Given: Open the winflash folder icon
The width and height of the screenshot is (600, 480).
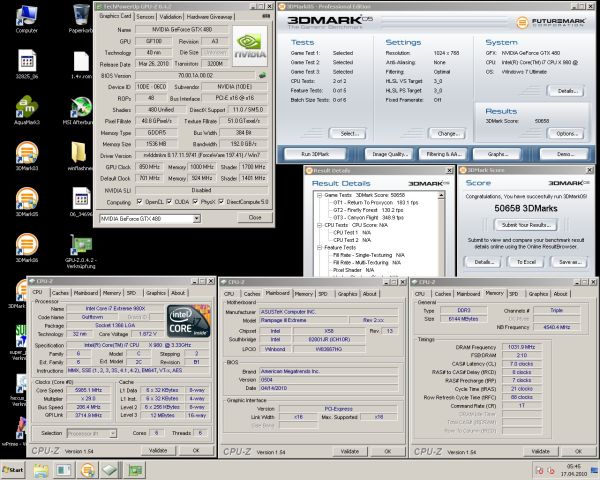Looking at the screenshot, I should 80,156.
